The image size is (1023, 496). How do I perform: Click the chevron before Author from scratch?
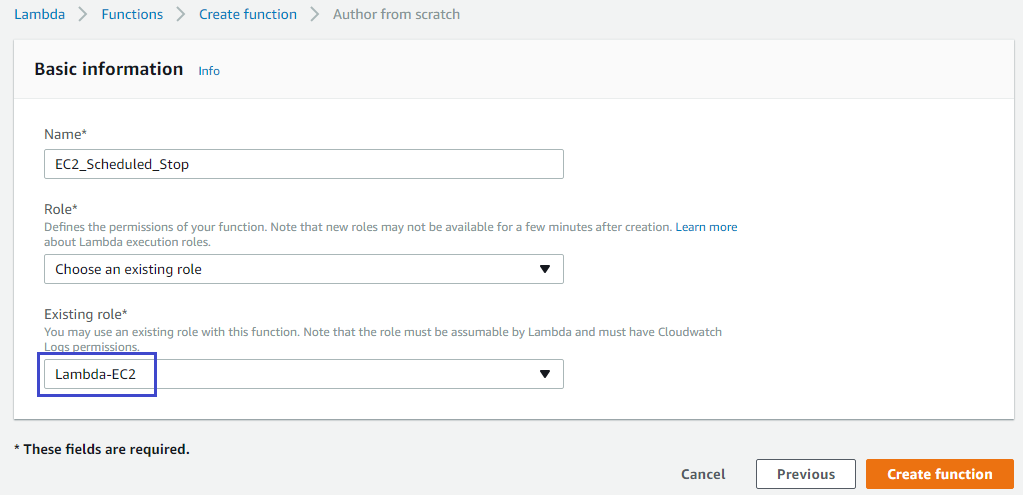click(x=315, y=14)
